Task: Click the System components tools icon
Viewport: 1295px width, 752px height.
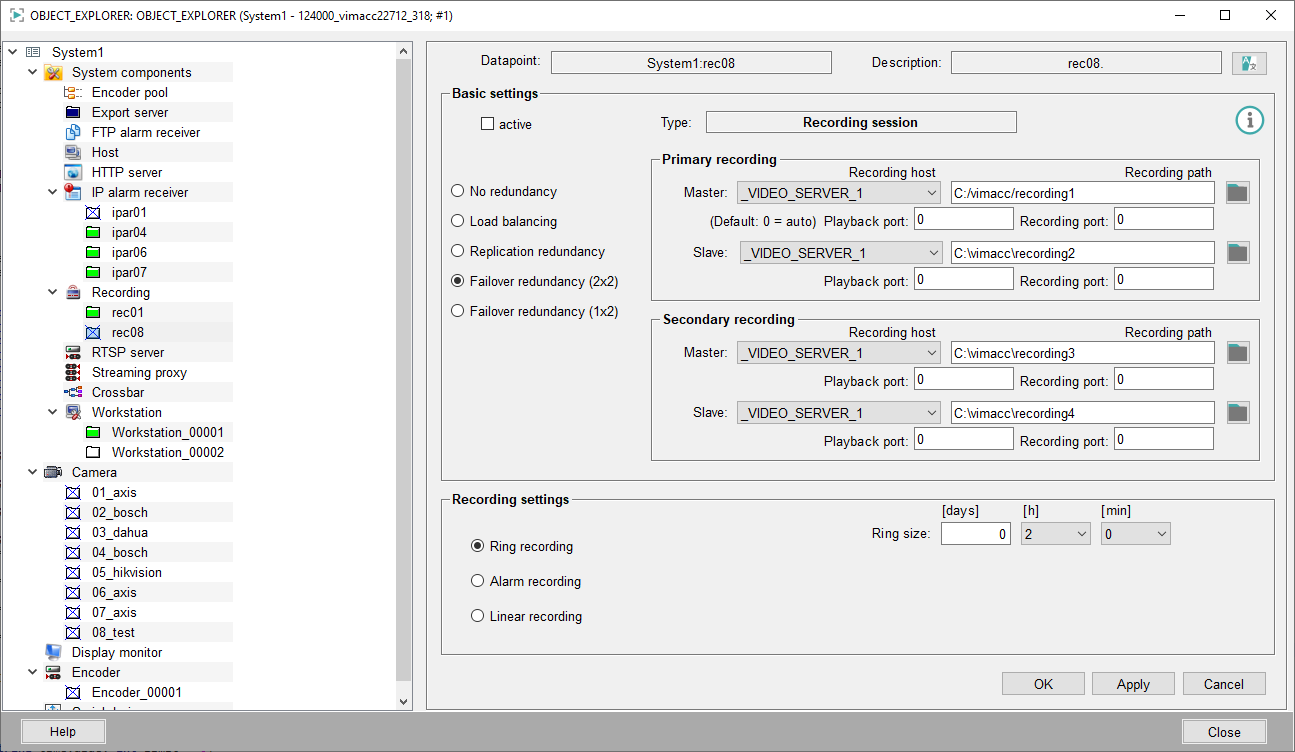Action: (53, 72)
